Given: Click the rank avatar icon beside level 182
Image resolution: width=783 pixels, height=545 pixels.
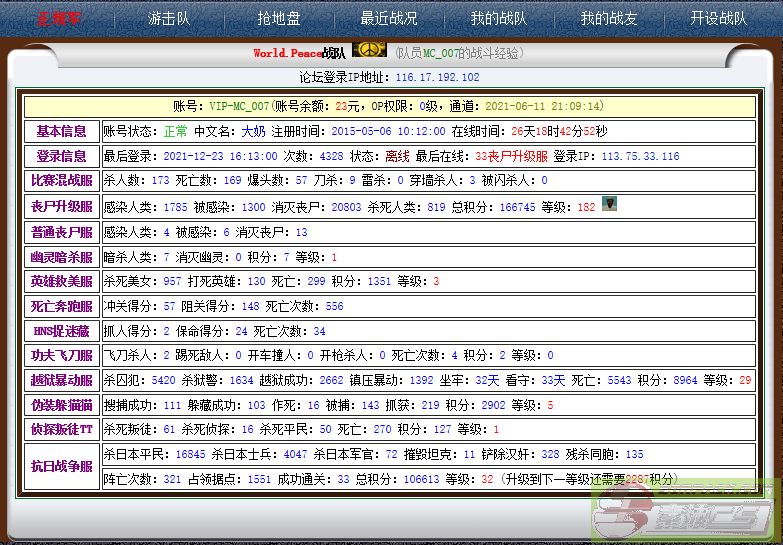Looking at the screenshot, I should 609,204.
